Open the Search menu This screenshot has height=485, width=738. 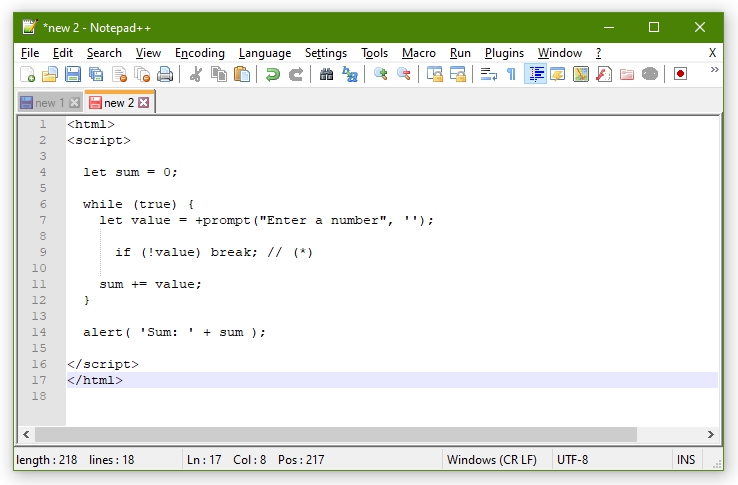(104, 53)
